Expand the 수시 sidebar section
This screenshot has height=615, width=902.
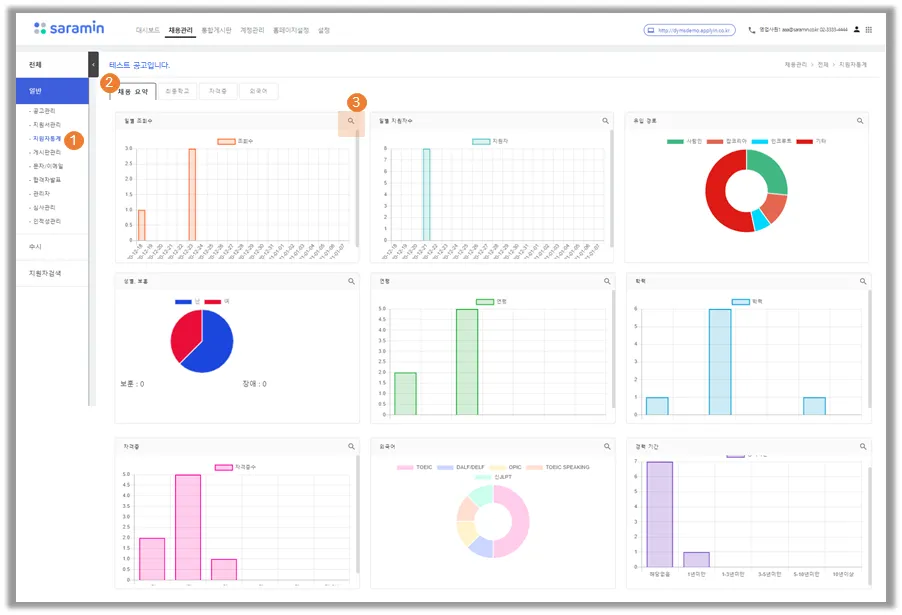52,246
